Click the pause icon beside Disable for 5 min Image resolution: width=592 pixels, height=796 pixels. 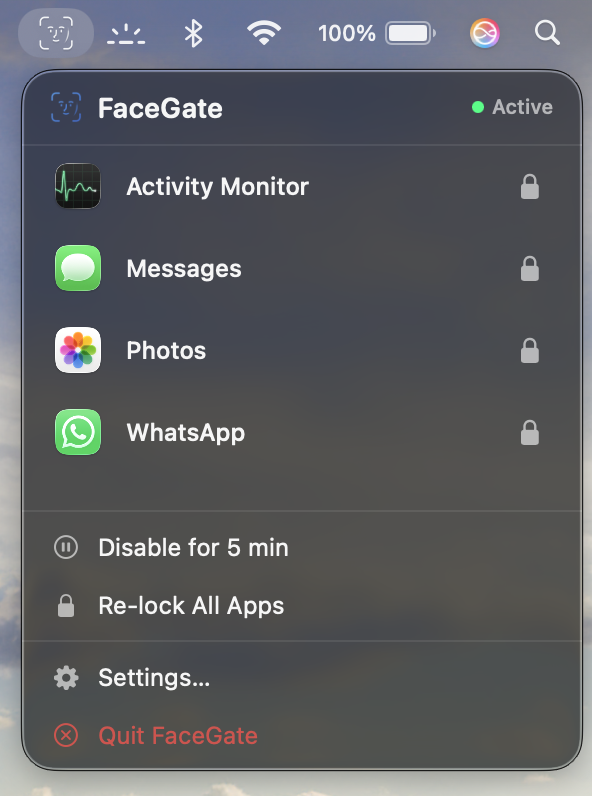[x=66, y=547]
